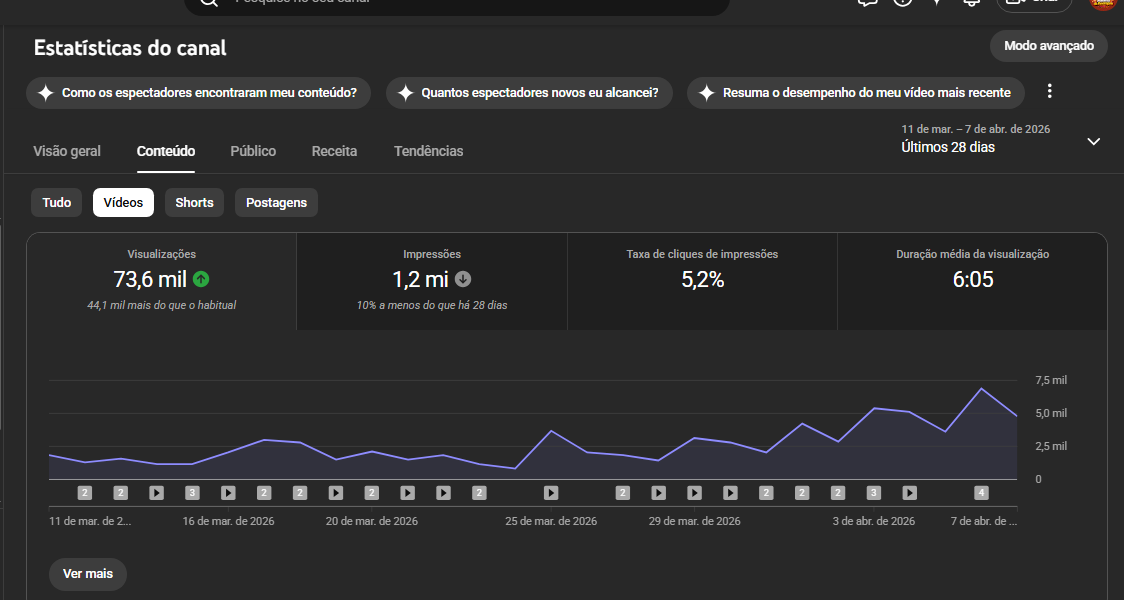Image resolution: width=1124 pixels, height=600 pixels.
Task: Click the gray down arrow beside Impressões
Action: [x=463, y=279]
